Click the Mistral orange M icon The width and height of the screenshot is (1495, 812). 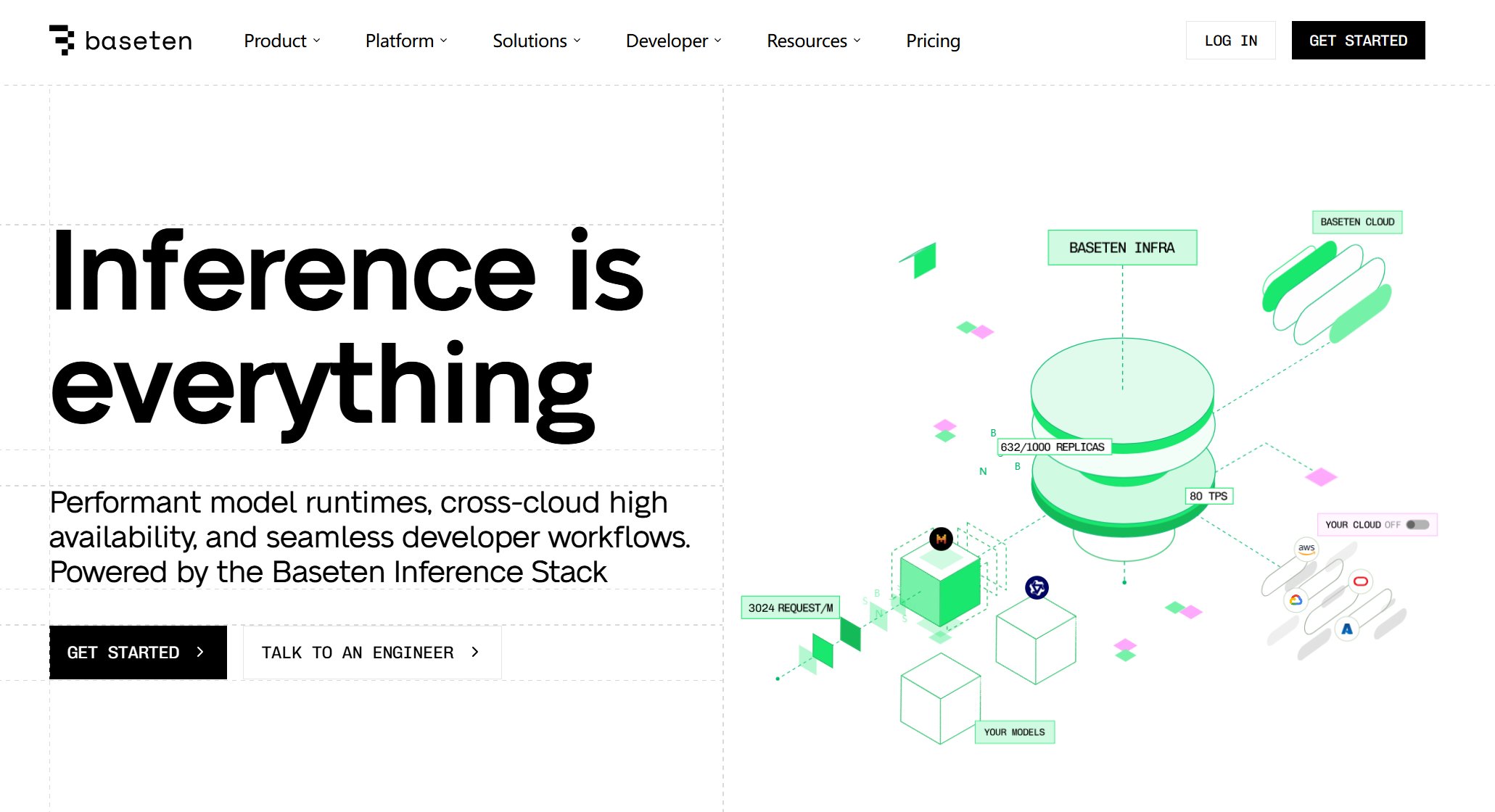pyautogui.click(x=941, y=539)
